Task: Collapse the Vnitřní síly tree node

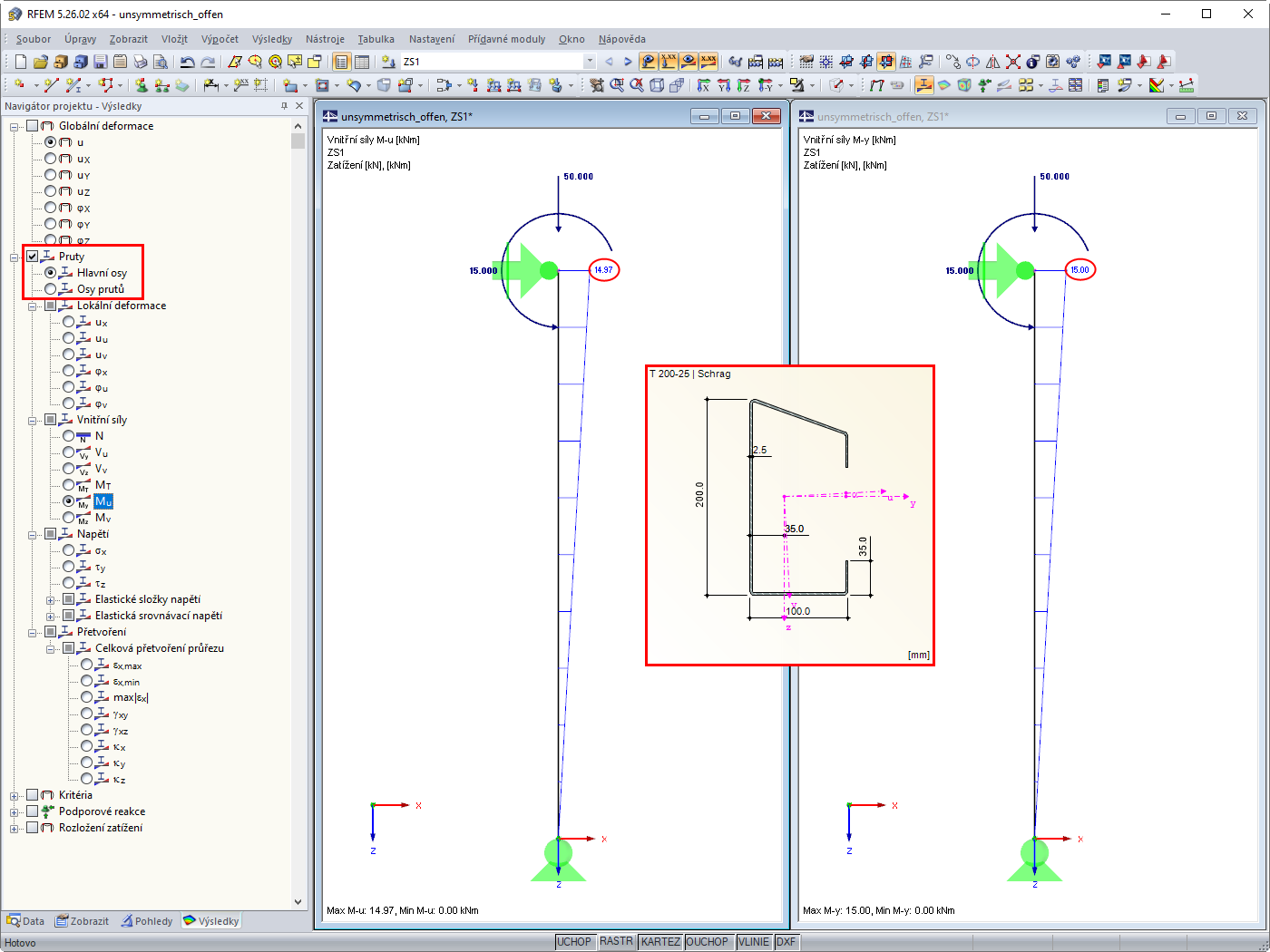Action: coord(33,420)
